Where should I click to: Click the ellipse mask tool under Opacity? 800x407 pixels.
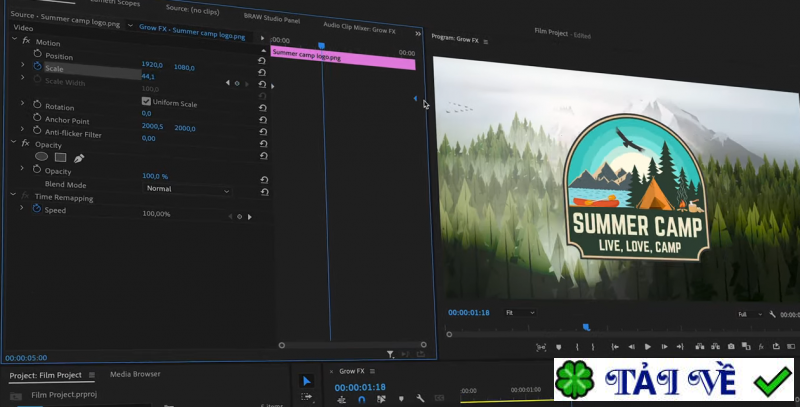[42, 157]
